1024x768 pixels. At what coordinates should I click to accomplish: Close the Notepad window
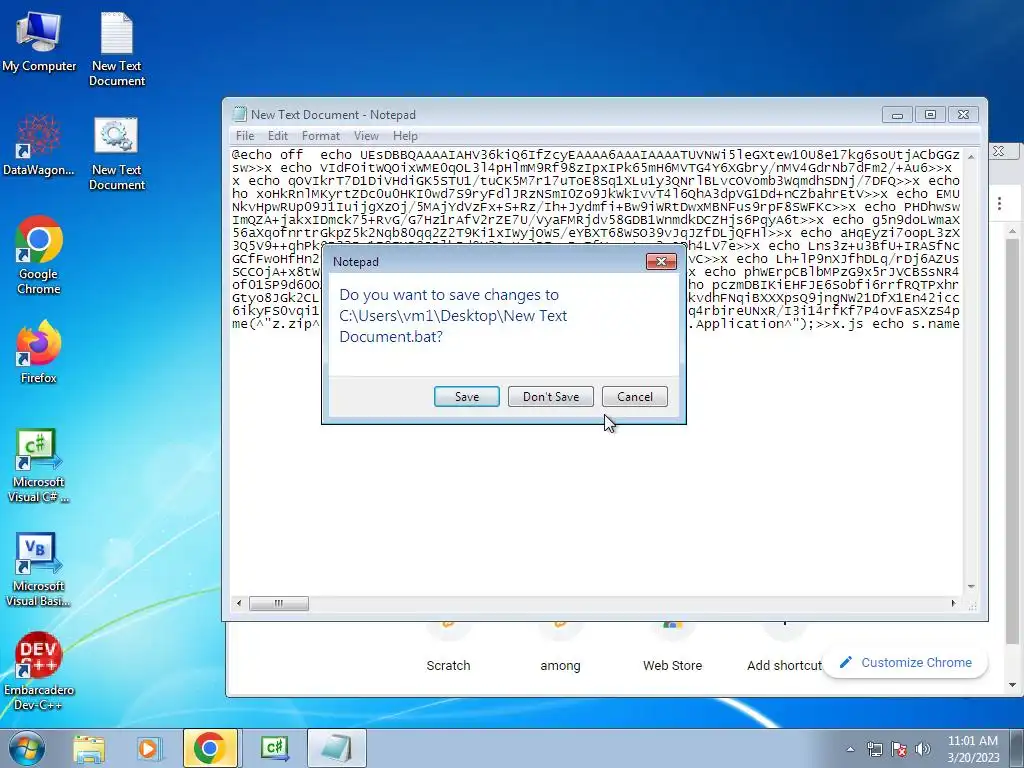click(x=963, y=115)
